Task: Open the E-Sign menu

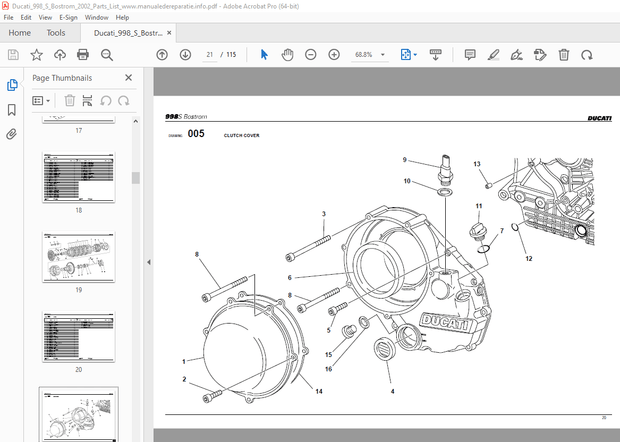Action: click(68, 17)
